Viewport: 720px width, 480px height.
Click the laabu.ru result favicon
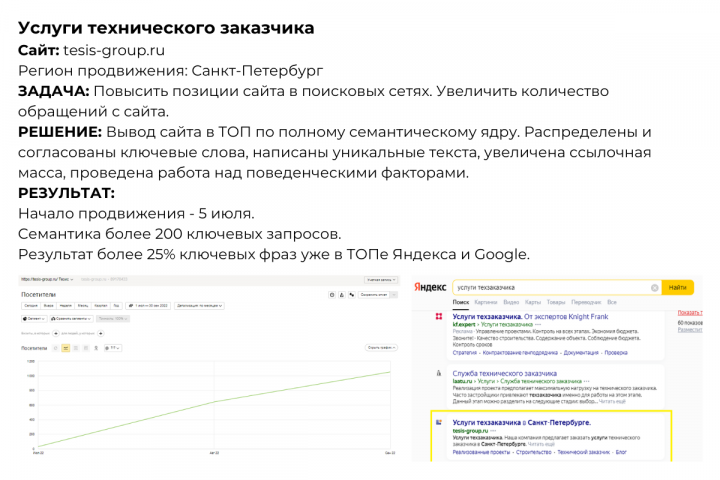pos(439,373)
